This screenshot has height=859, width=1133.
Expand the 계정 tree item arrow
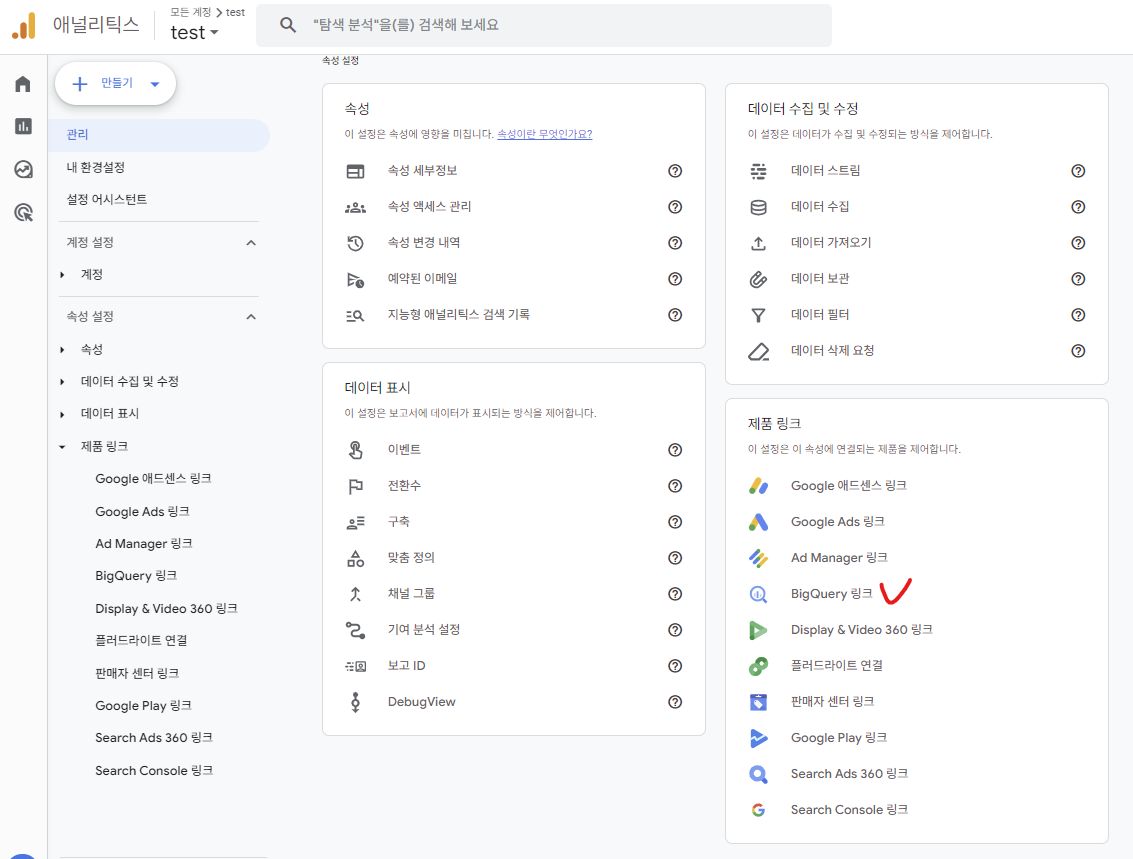(x=63, y=275)
